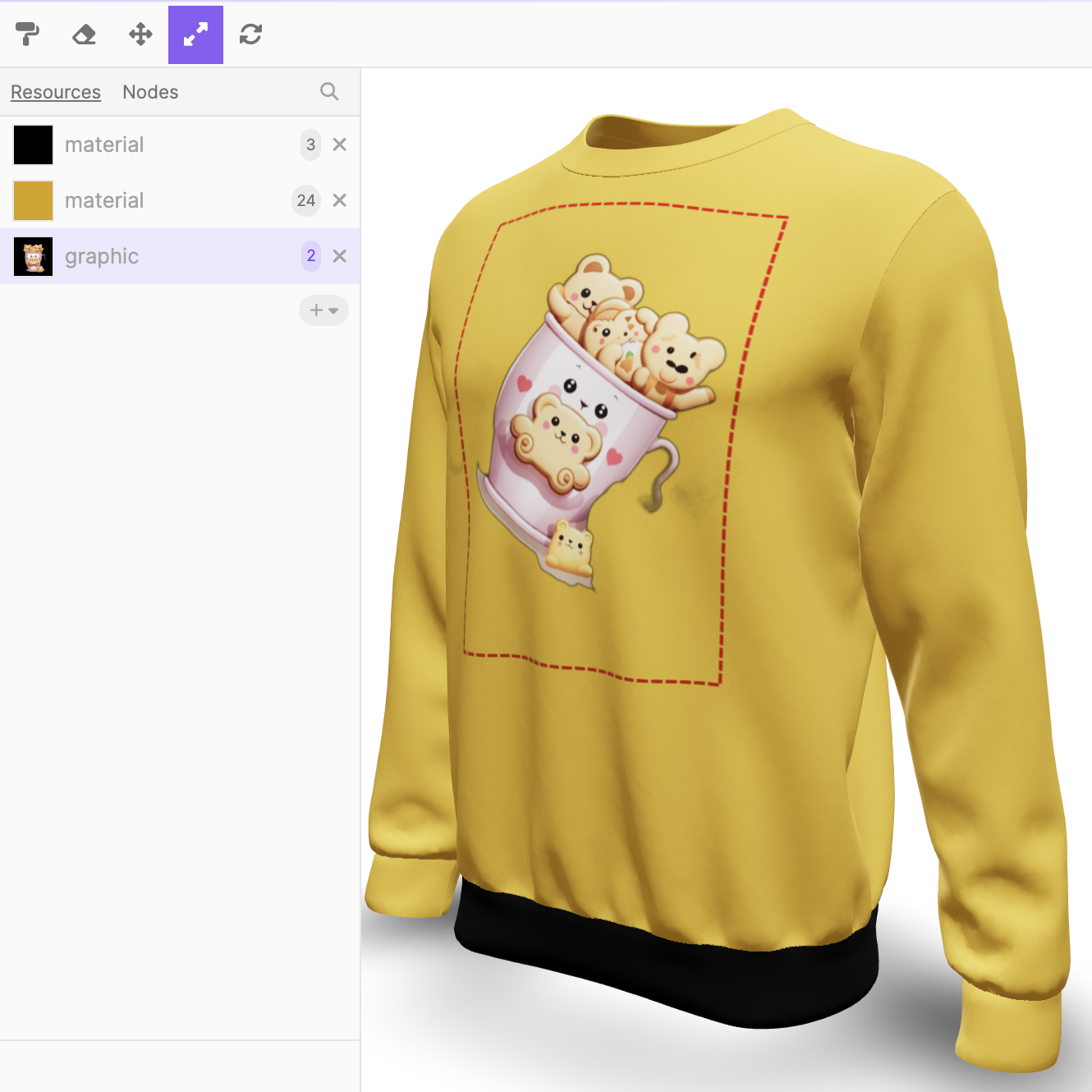1092x1092 pixels.
Task: Open the add resource plus dropdown
Action: (323, 310)
